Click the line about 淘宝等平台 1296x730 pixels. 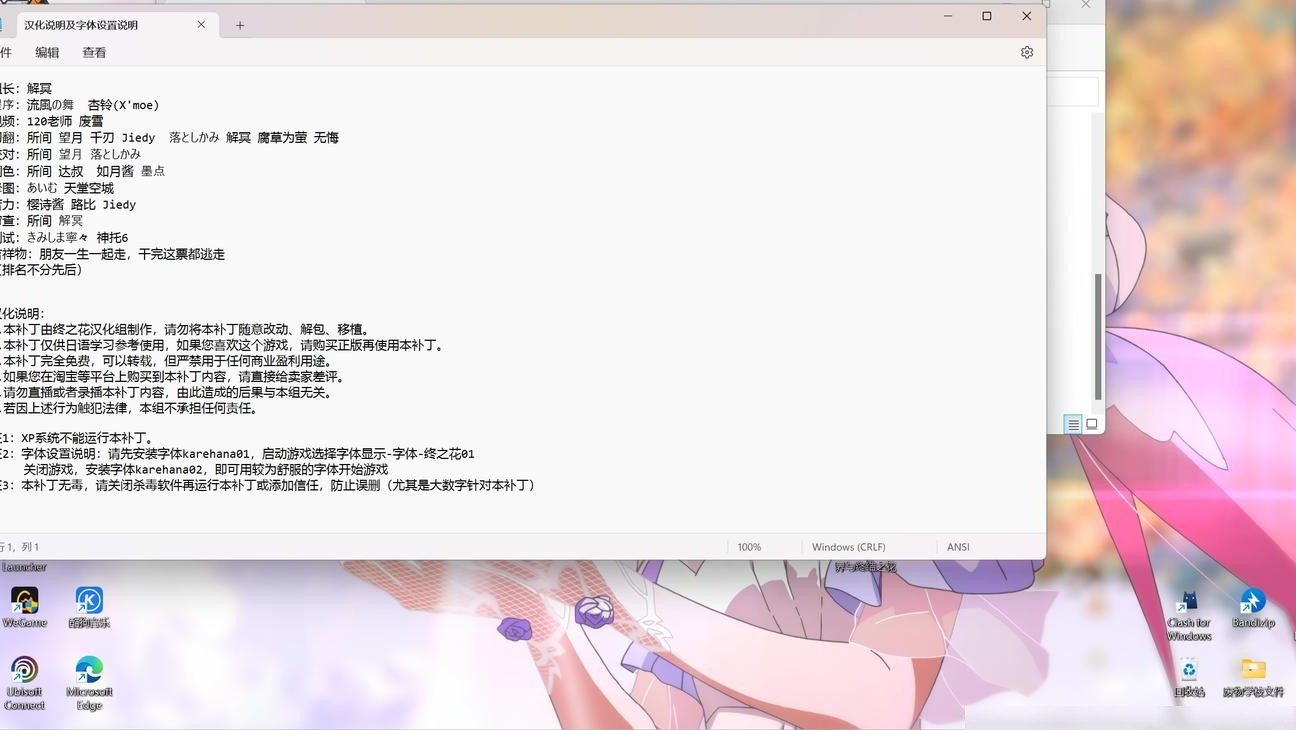tap(172, 377)
